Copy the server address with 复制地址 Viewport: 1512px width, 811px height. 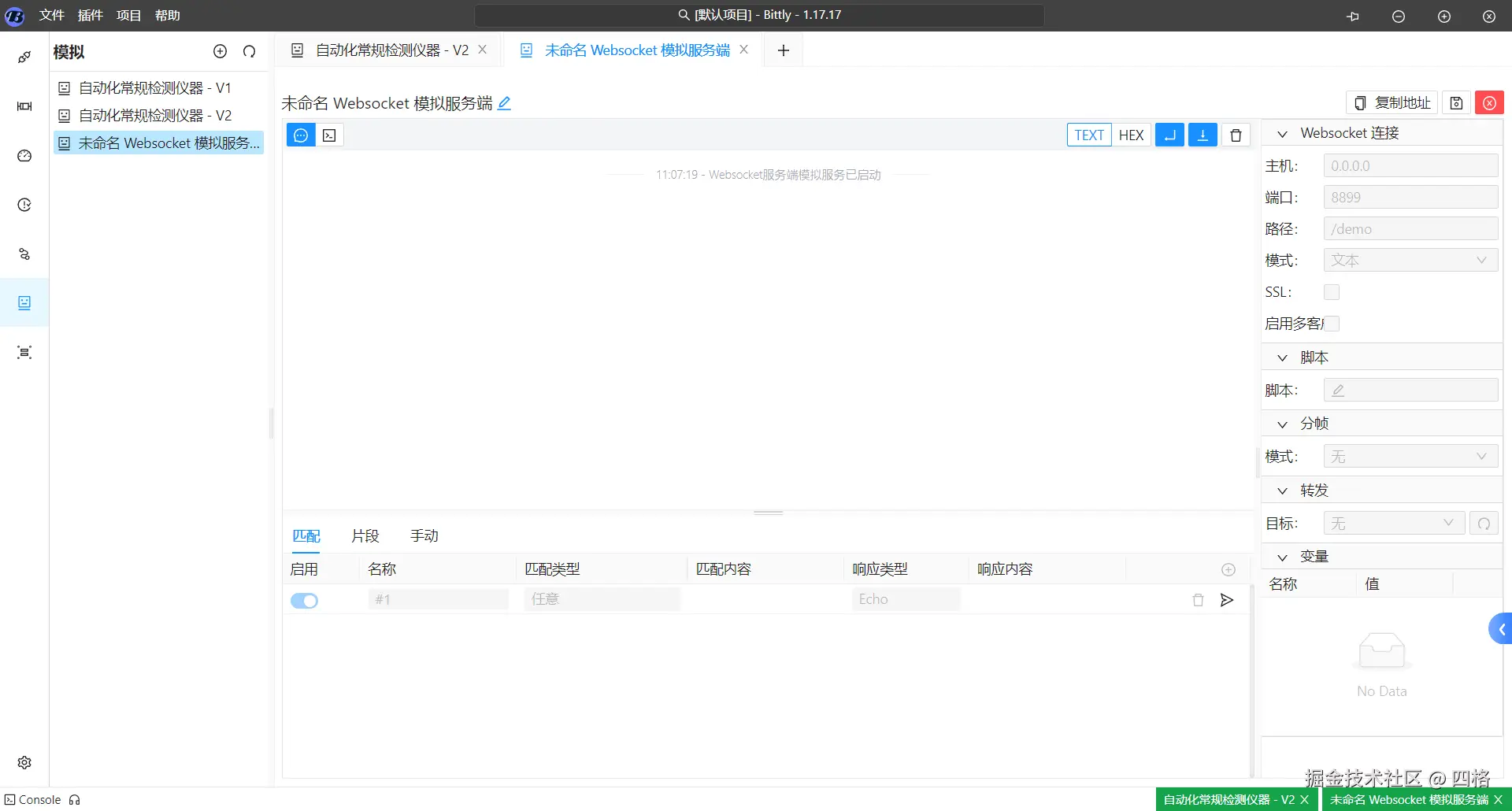(x=1392, y=103)
